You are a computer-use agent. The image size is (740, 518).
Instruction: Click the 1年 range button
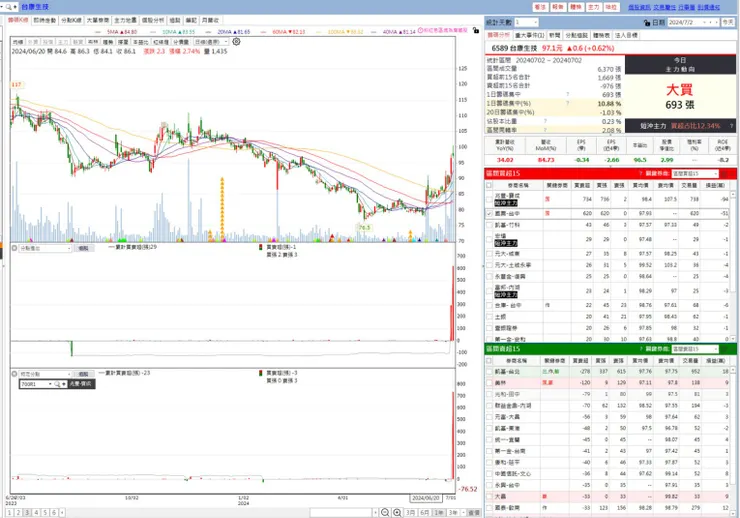pyautogui.click(x=439, y=513)
